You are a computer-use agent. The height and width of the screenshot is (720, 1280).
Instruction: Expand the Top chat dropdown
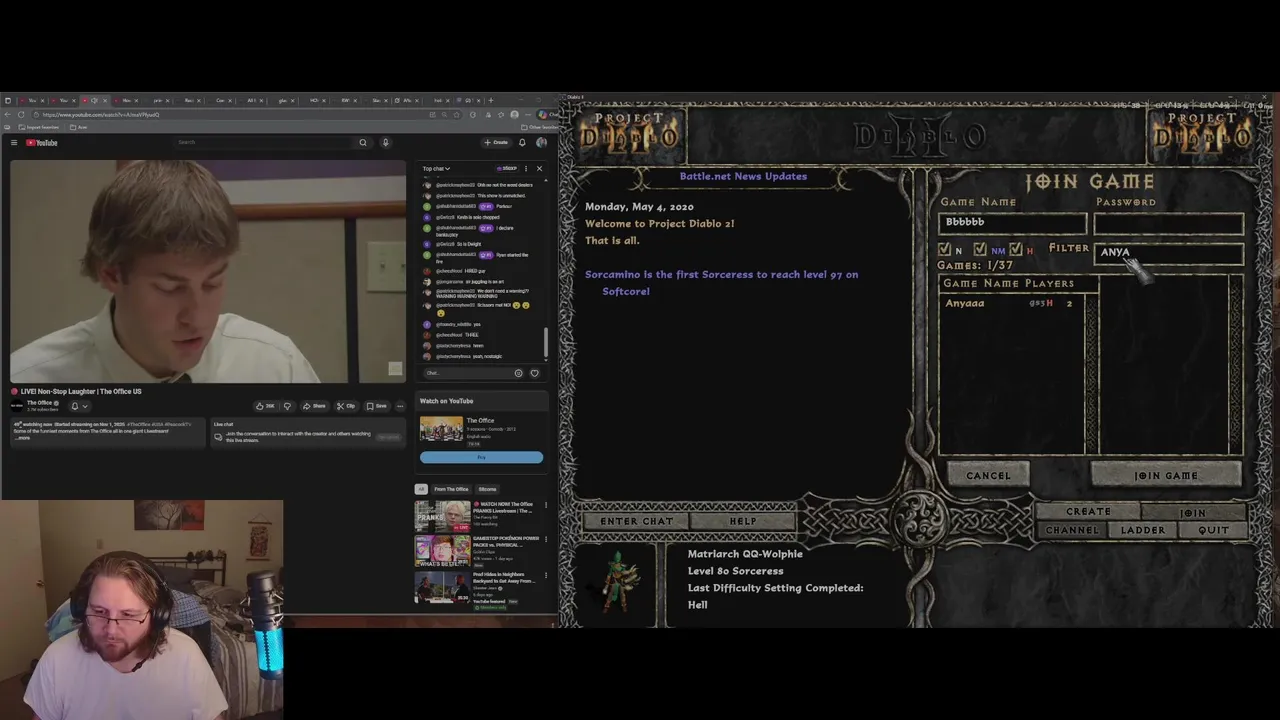(x=436, y=169)
